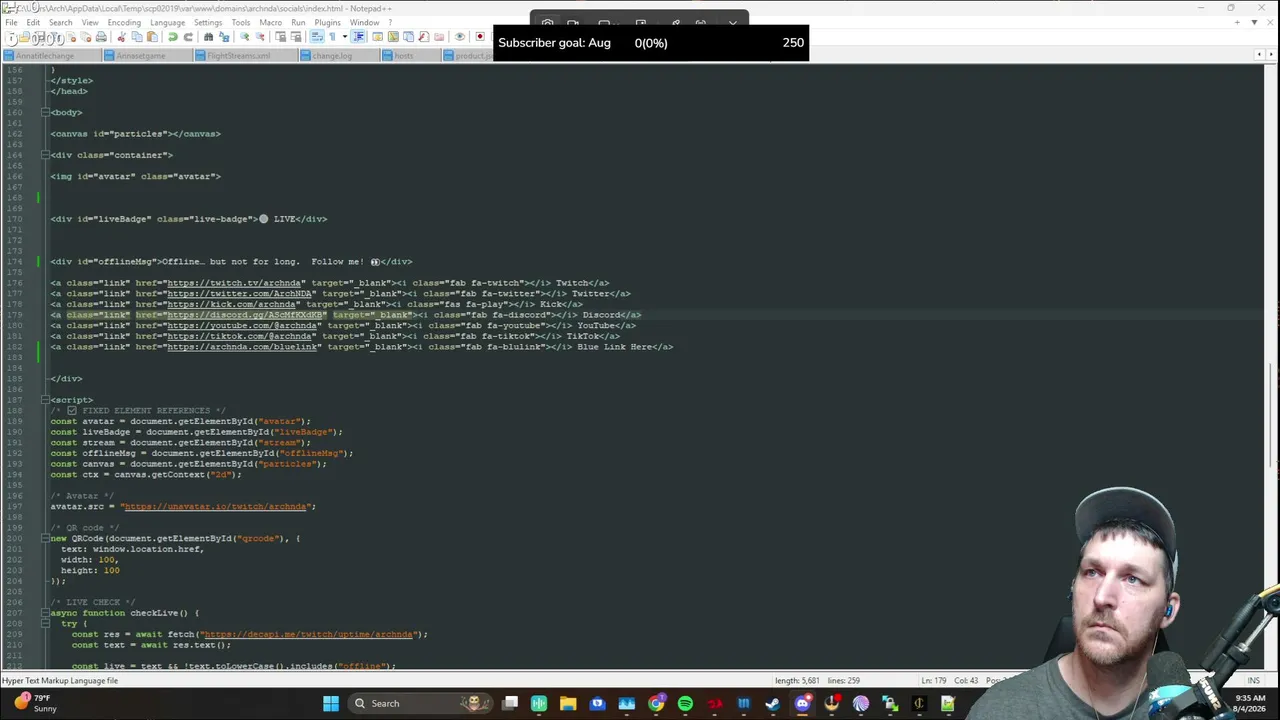Toggle Word Wrap in the toolbar
The width and height of the screenshot is (1280, 720).
[x=316, y=37]
